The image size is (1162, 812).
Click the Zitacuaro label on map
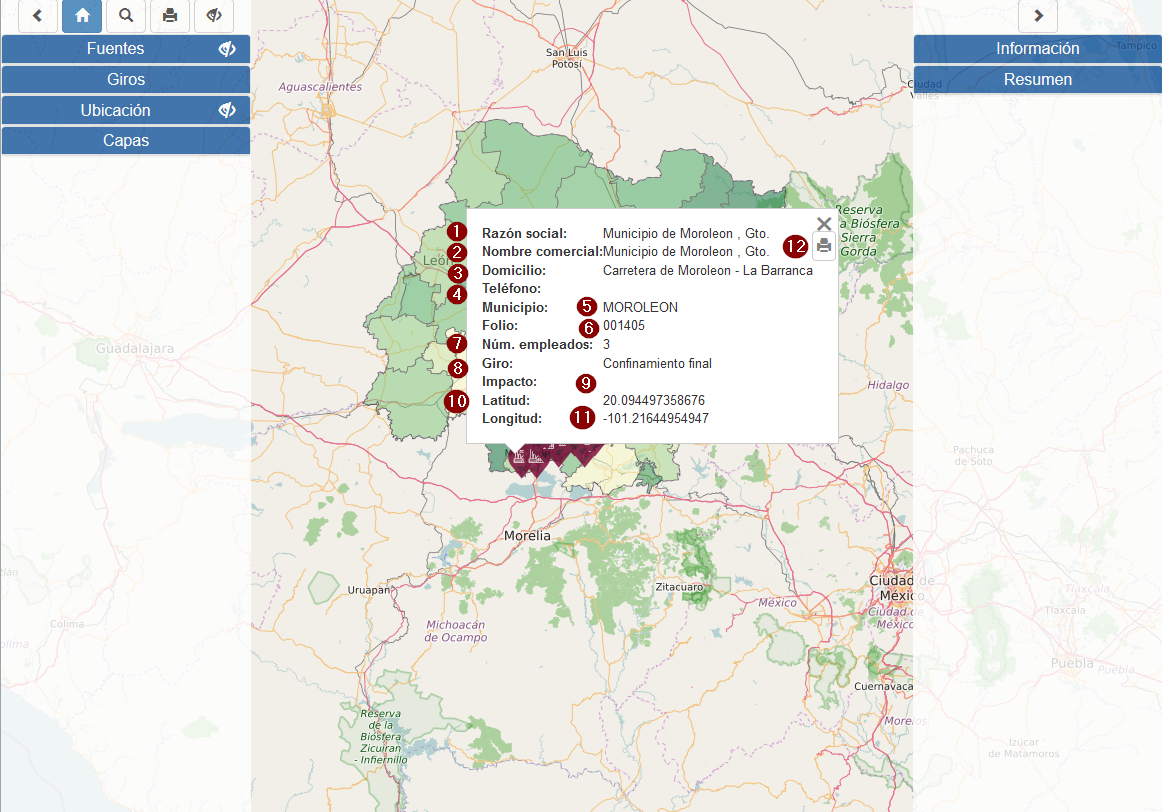[680, 587]
